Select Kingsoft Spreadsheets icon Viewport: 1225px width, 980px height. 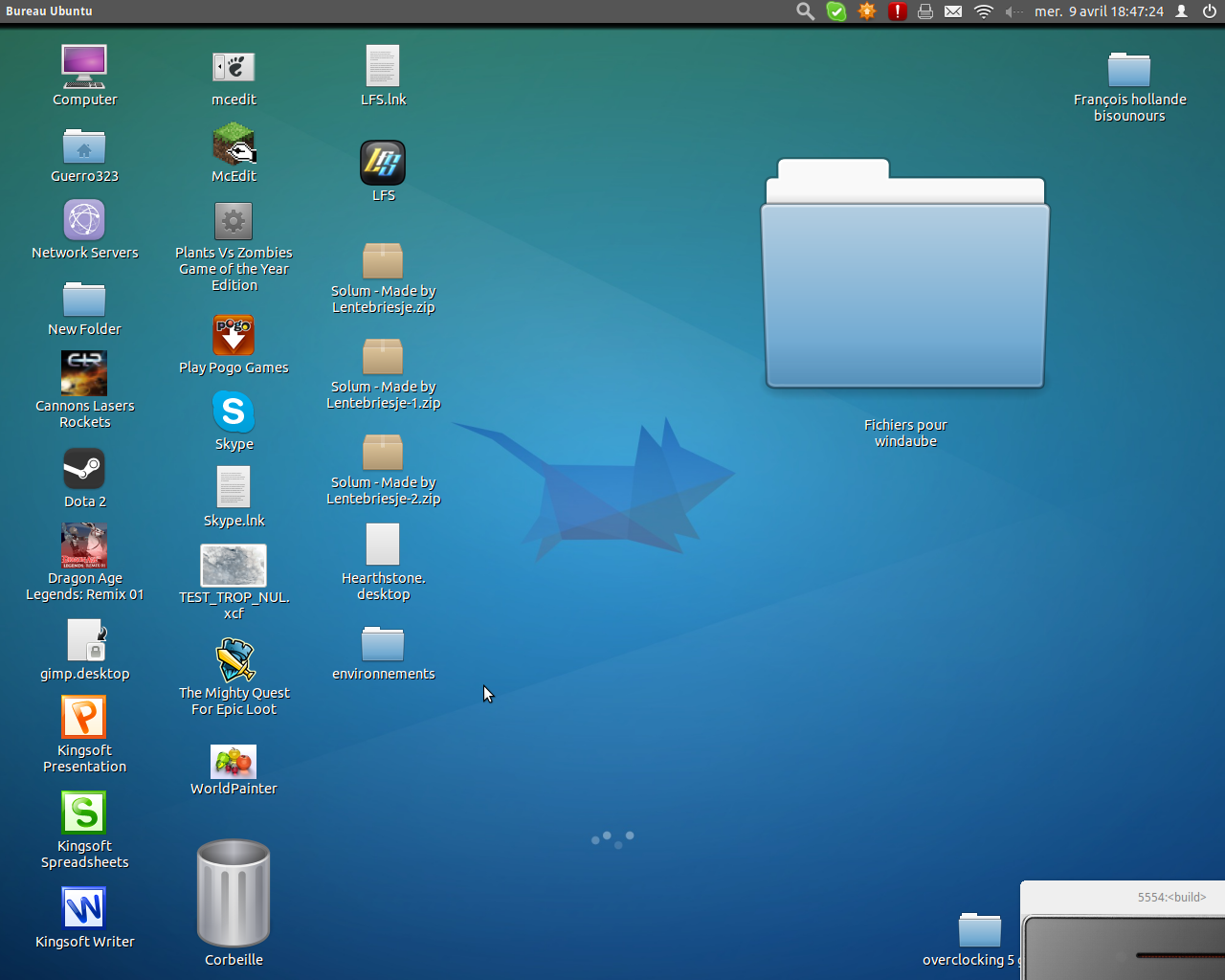click(84, 813)
